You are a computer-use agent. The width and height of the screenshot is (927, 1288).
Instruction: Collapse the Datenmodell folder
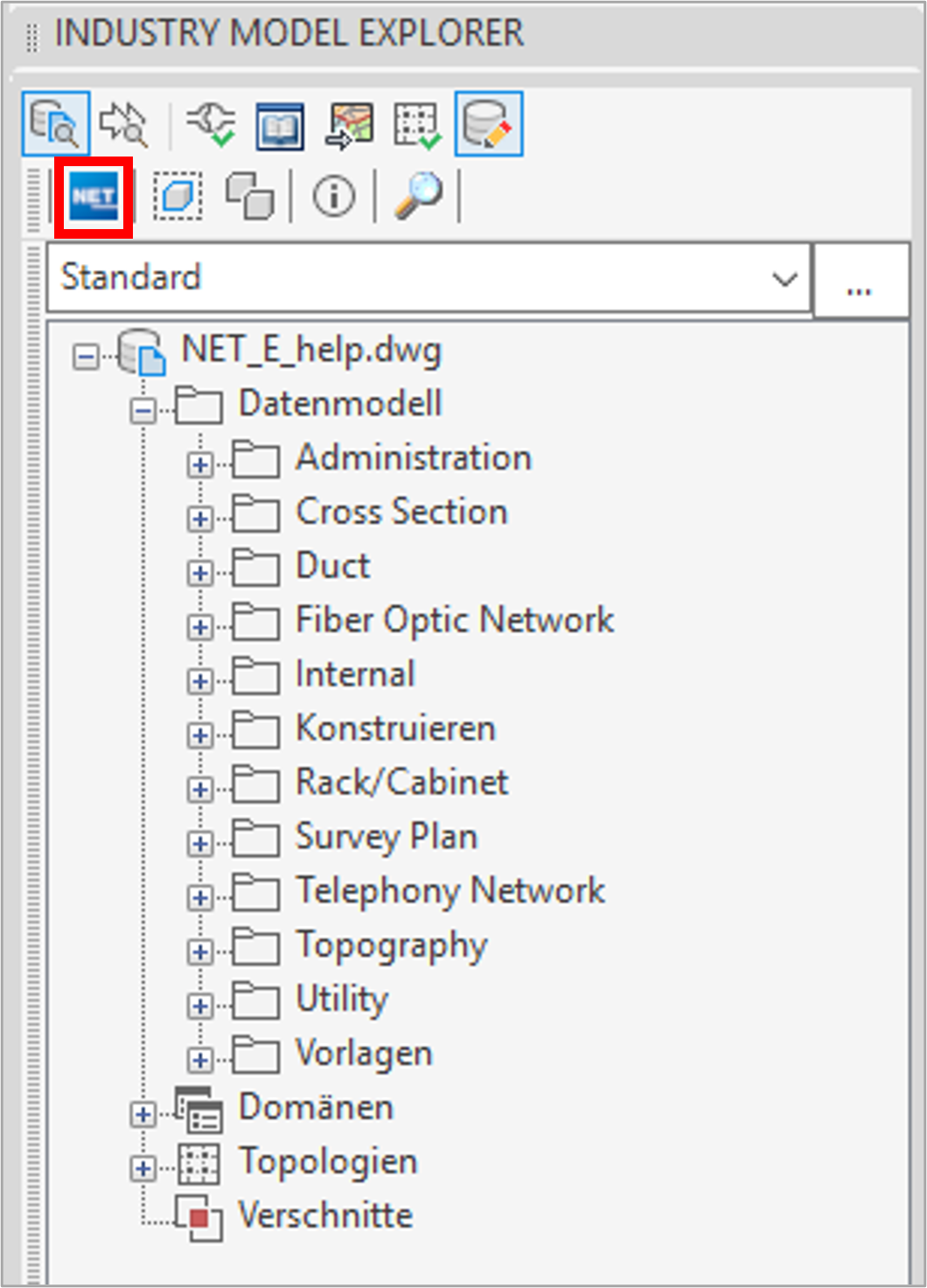(143, 410)
